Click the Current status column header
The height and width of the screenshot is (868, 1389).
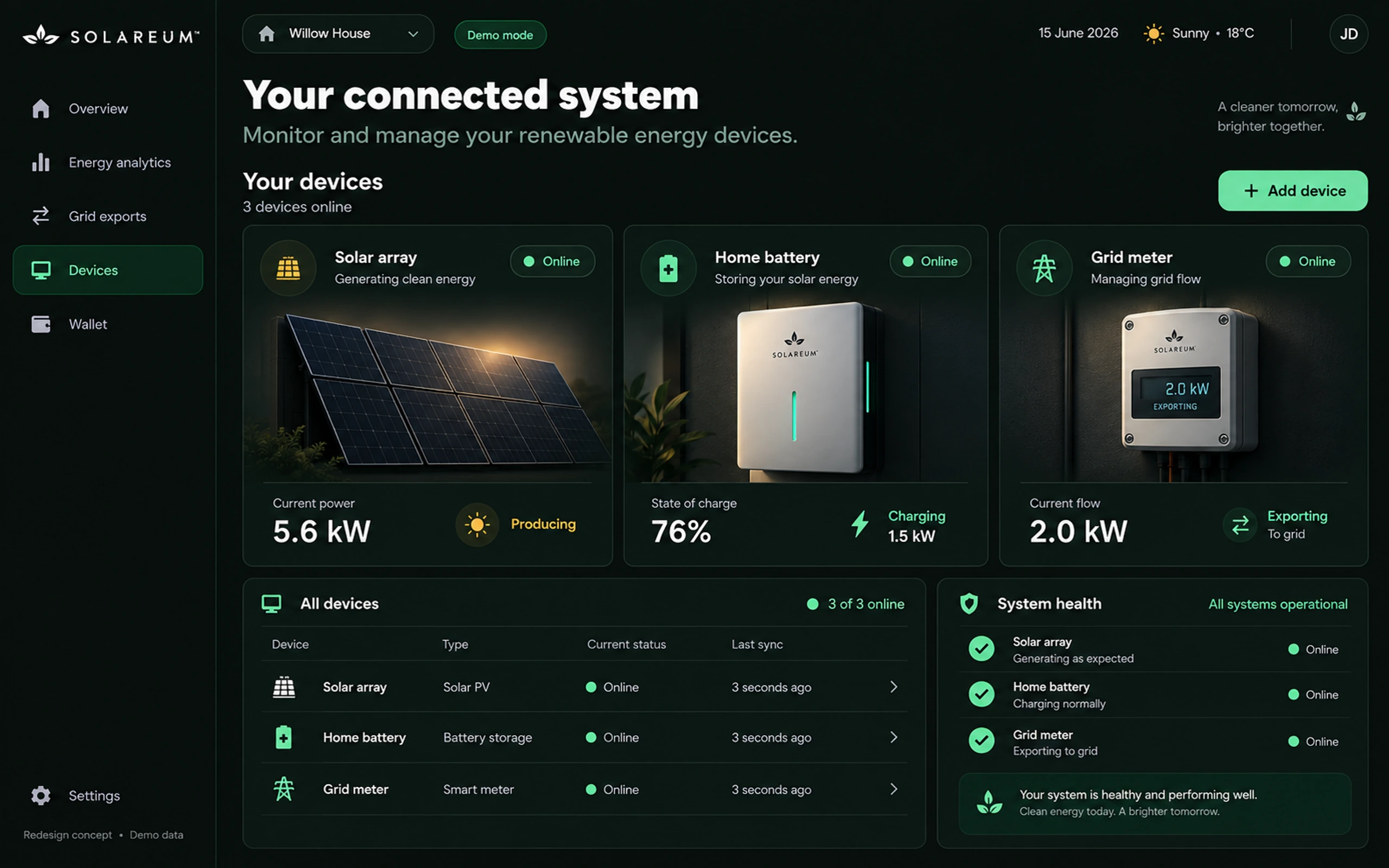[626, 644]
